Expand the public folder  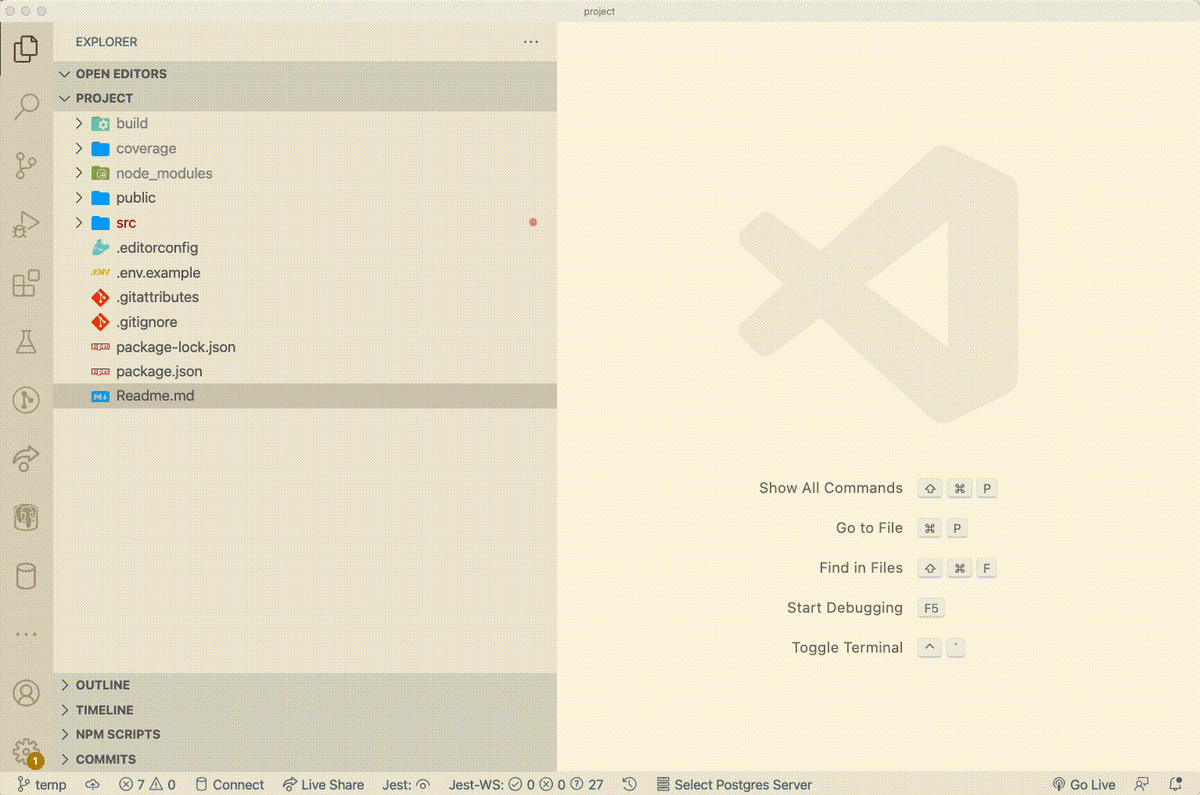click(x=305, y=198)
